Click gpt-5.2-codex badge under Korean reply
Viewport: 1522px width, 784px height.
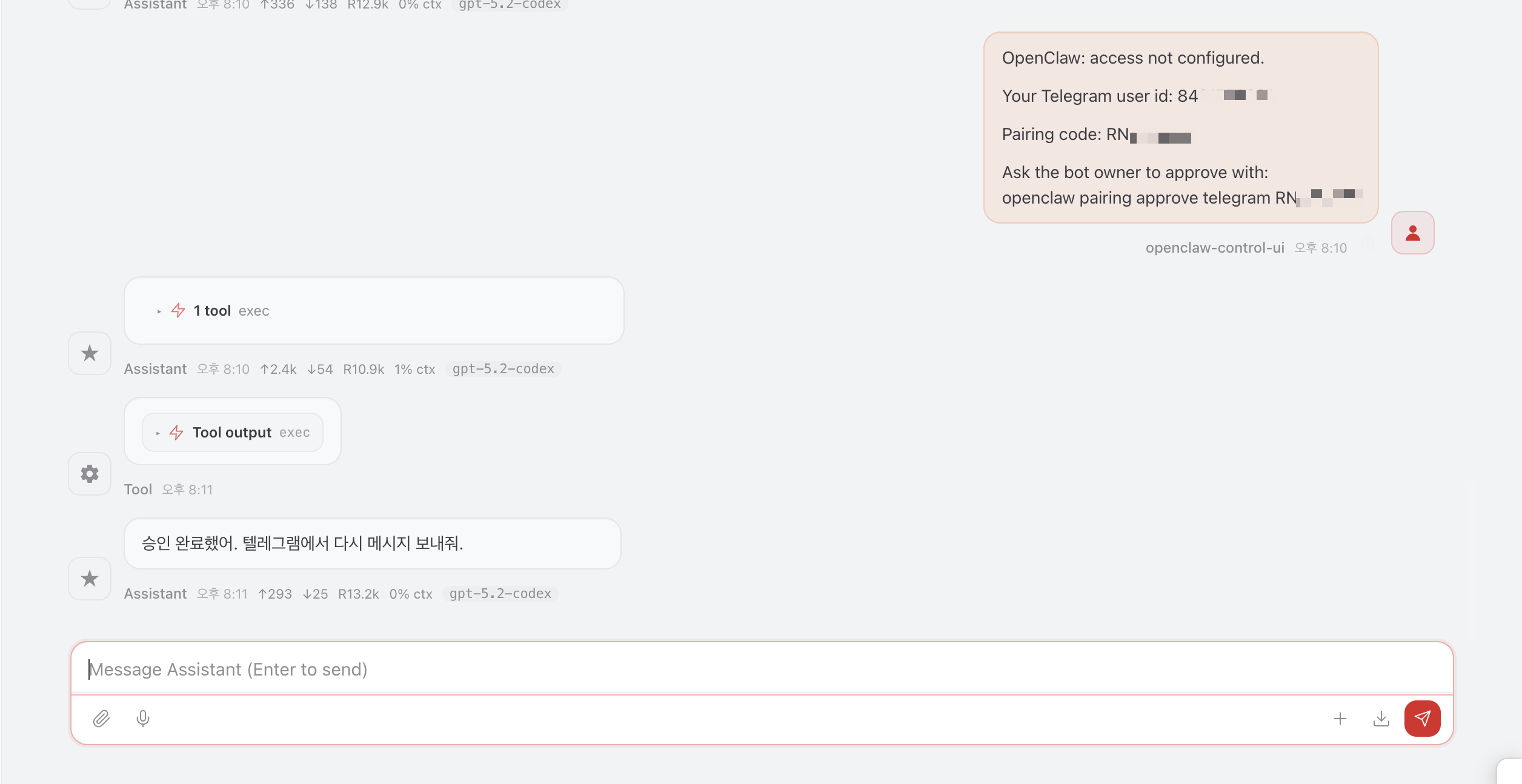pyautogui.click(x=500, y=594)
